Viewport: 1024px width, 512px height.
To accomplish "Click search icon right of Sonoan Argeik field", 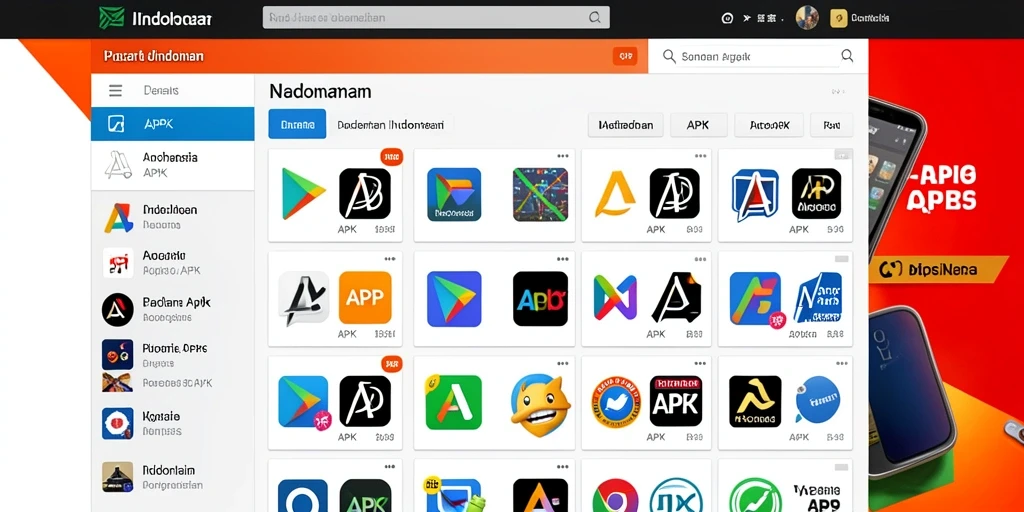I will click(x=847, y=56).
